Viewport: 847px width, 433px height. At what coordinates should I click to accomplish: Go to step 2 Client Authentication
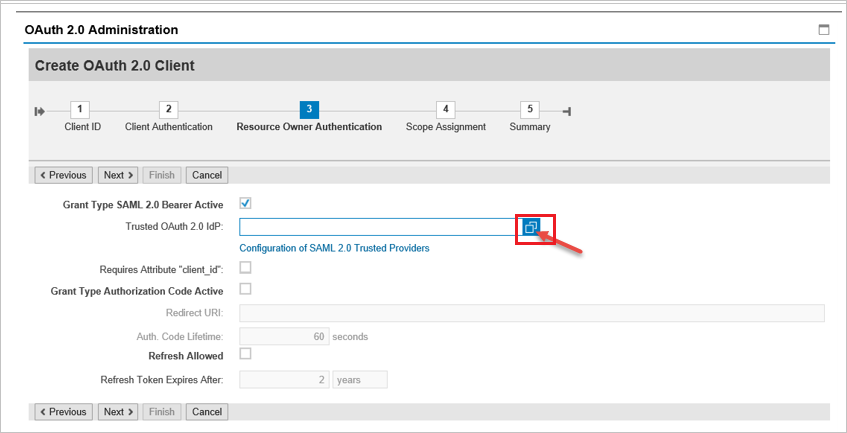coord(169,109)
